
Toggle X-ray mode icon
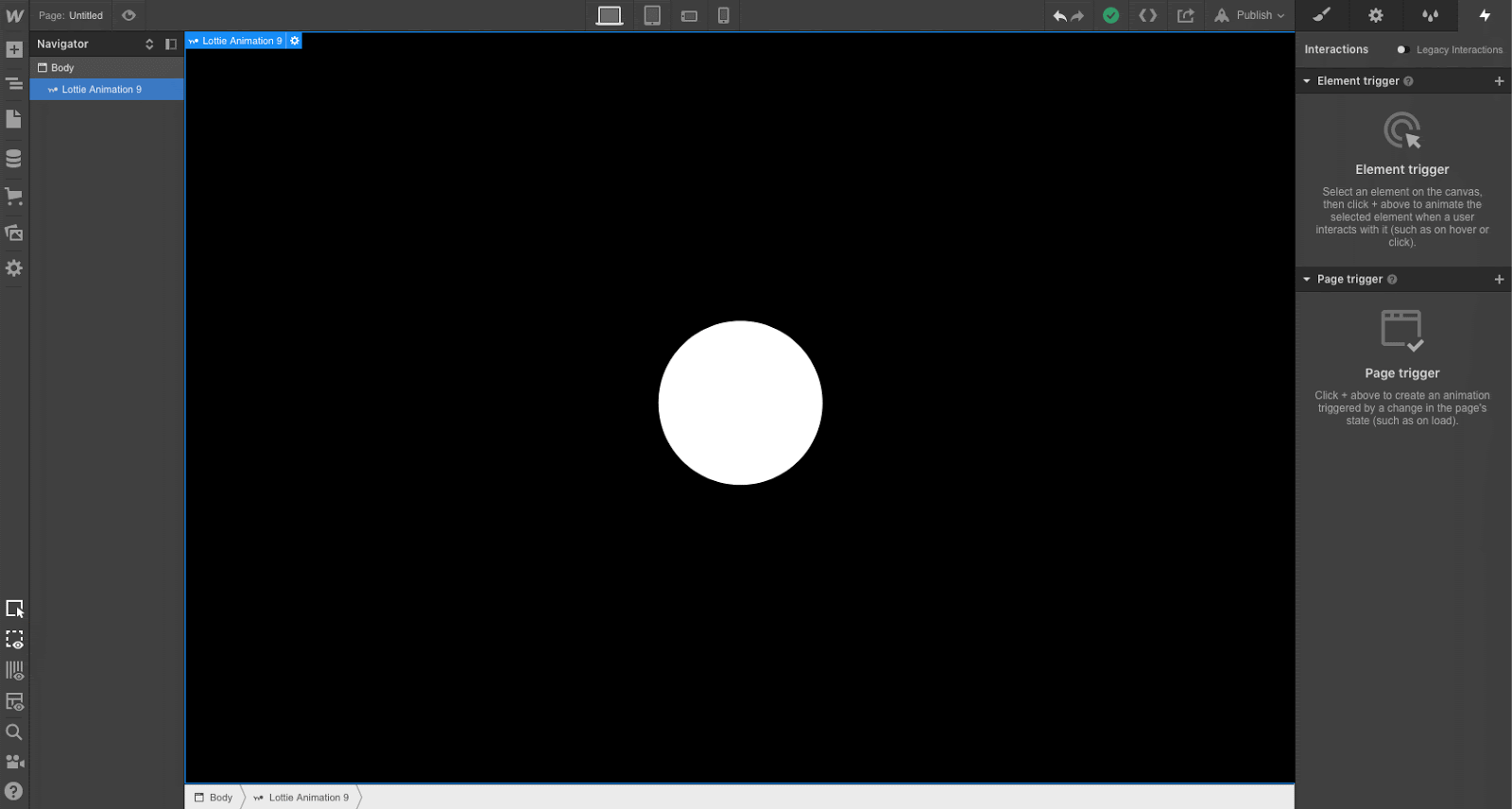pos(14,702)
